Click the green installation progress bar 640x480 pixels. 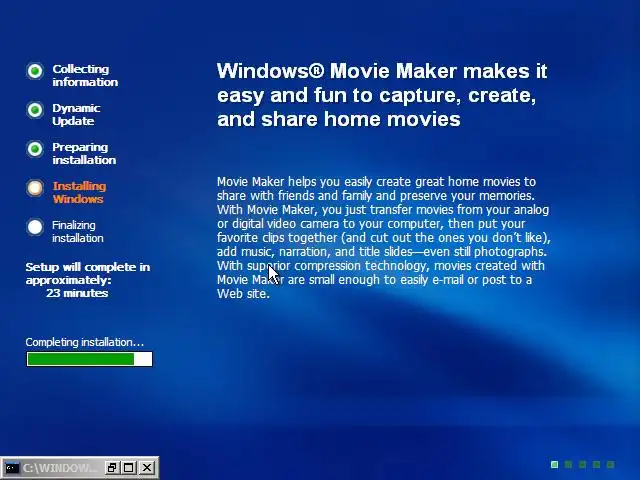pyautogui.click(x=89, y=359)
